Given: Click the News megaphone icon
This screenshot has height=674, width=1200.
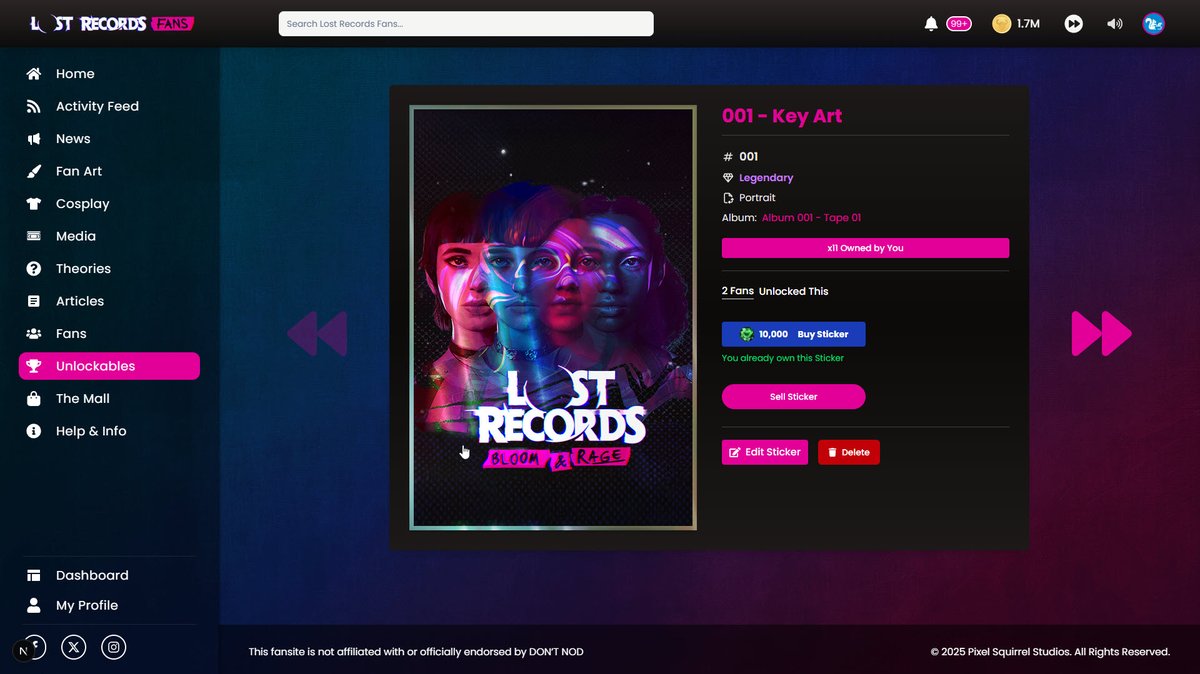Looking at the screenshot, I should [x=34, y=139].
